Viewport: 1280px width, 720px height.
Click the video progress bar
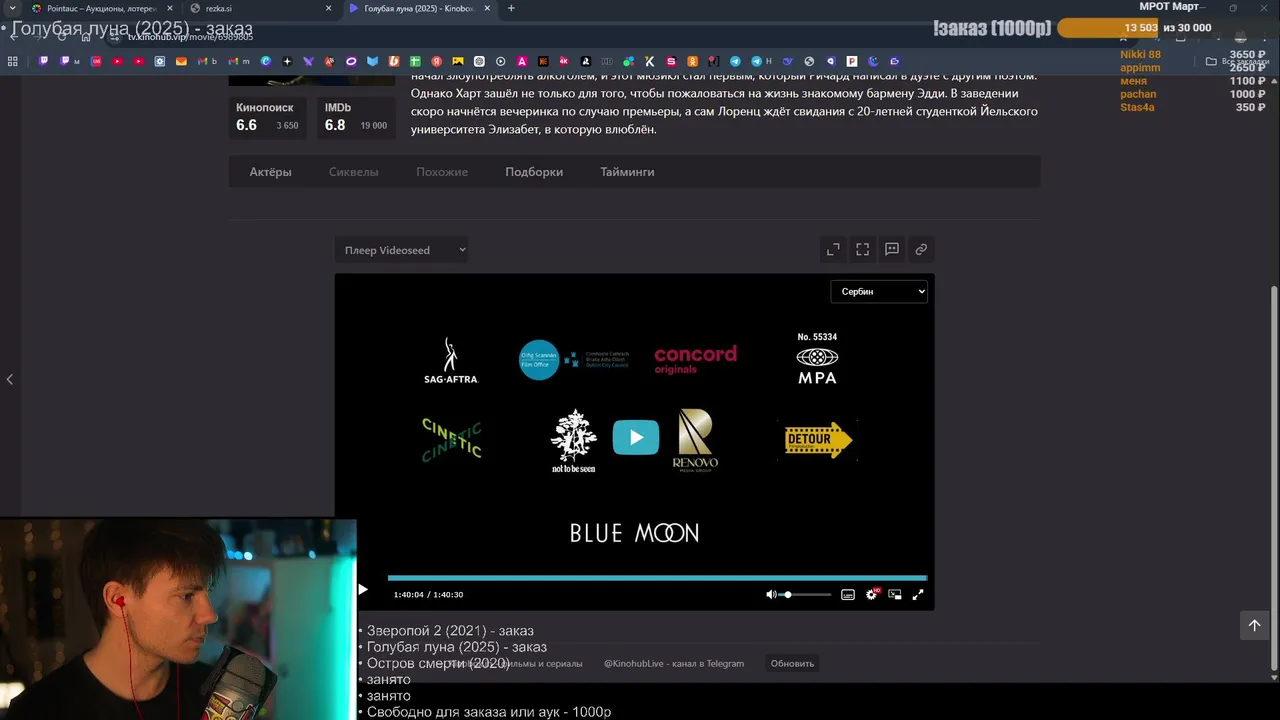click(x=657, y=578)
